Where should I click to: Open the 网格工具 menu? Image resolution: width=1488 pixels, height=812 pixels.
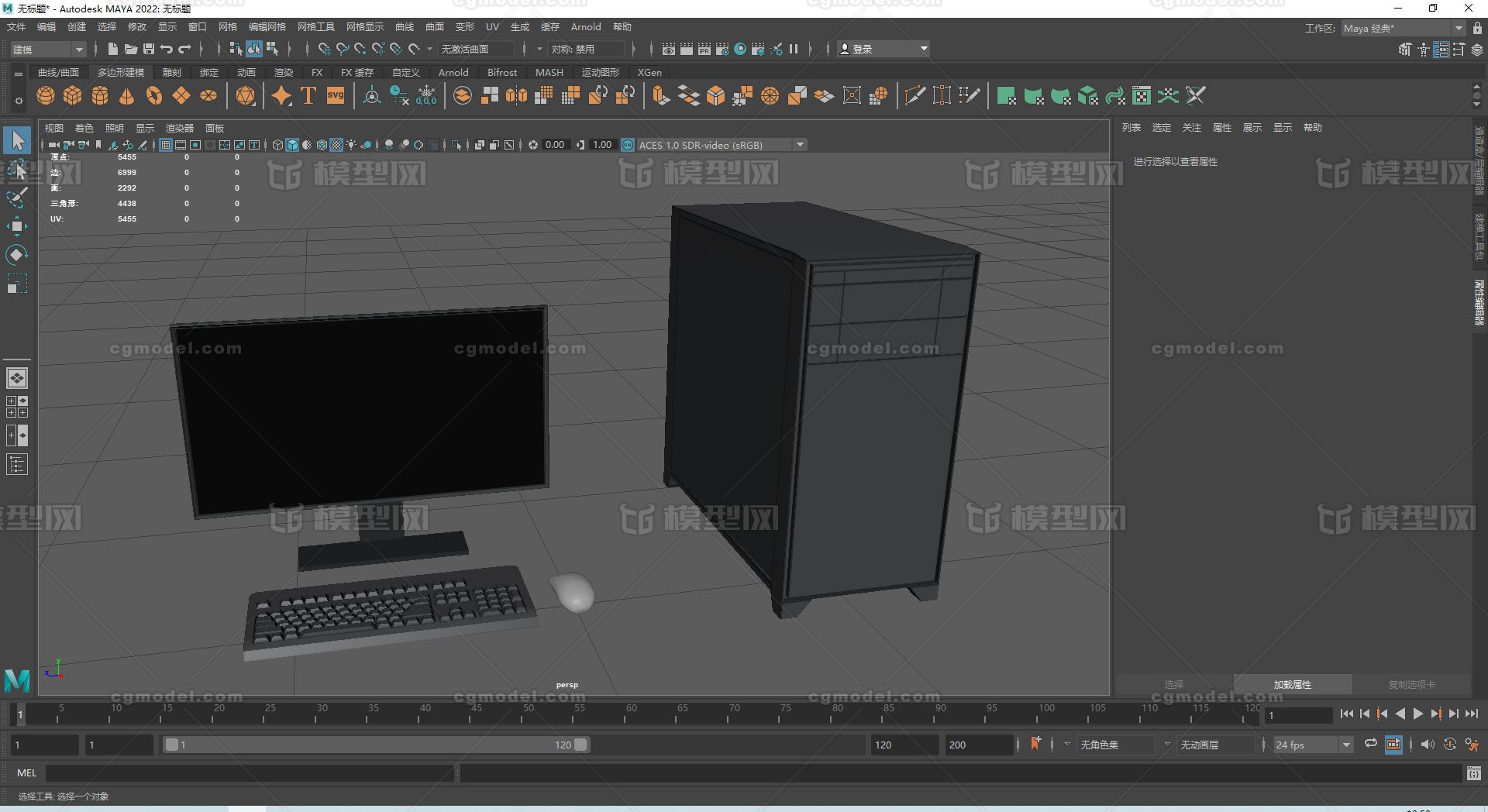(x=315, y=27)
